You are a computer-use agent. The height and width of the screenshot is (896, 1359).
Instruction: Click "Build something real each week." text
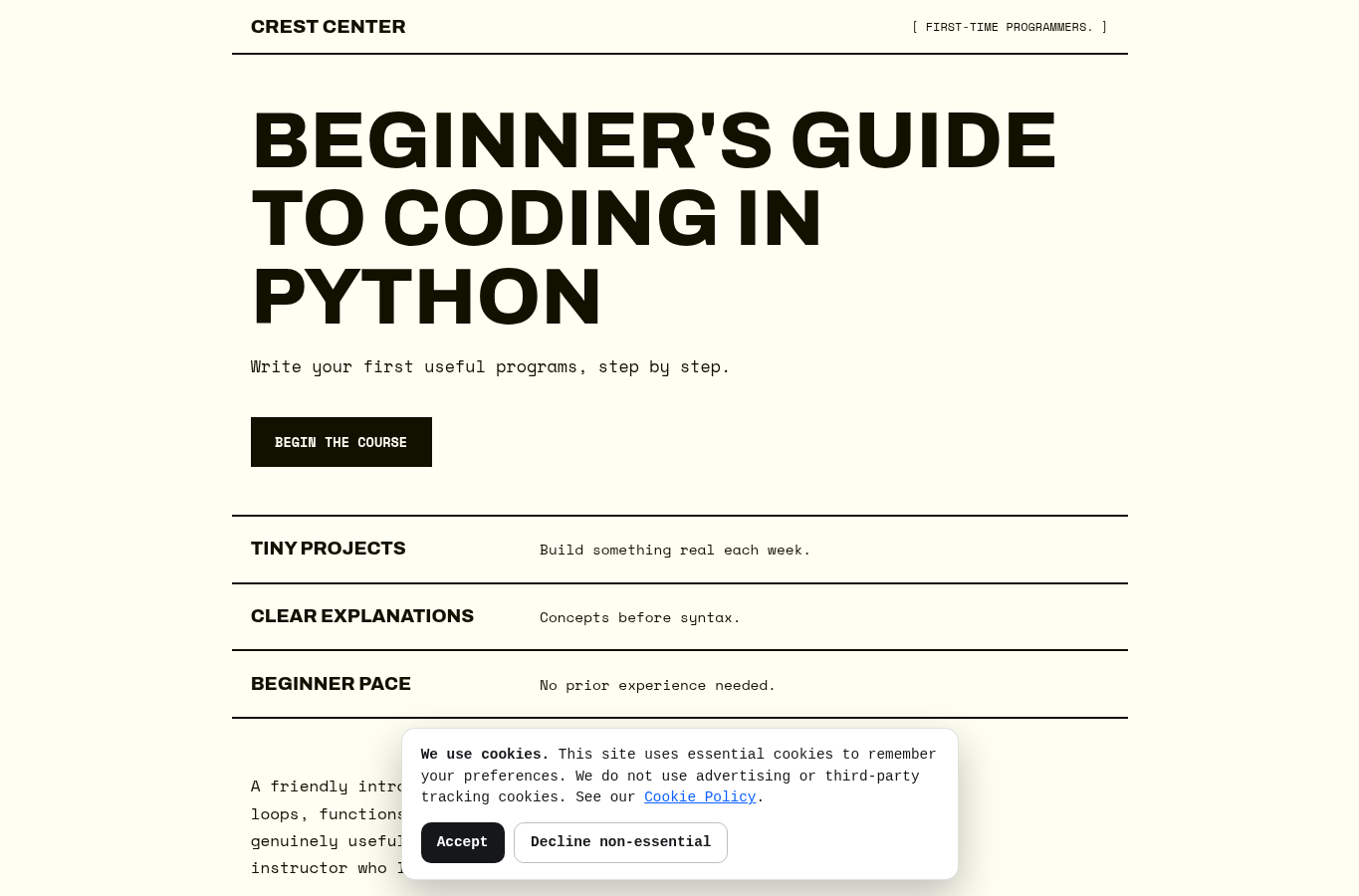[x=675, y=550]
